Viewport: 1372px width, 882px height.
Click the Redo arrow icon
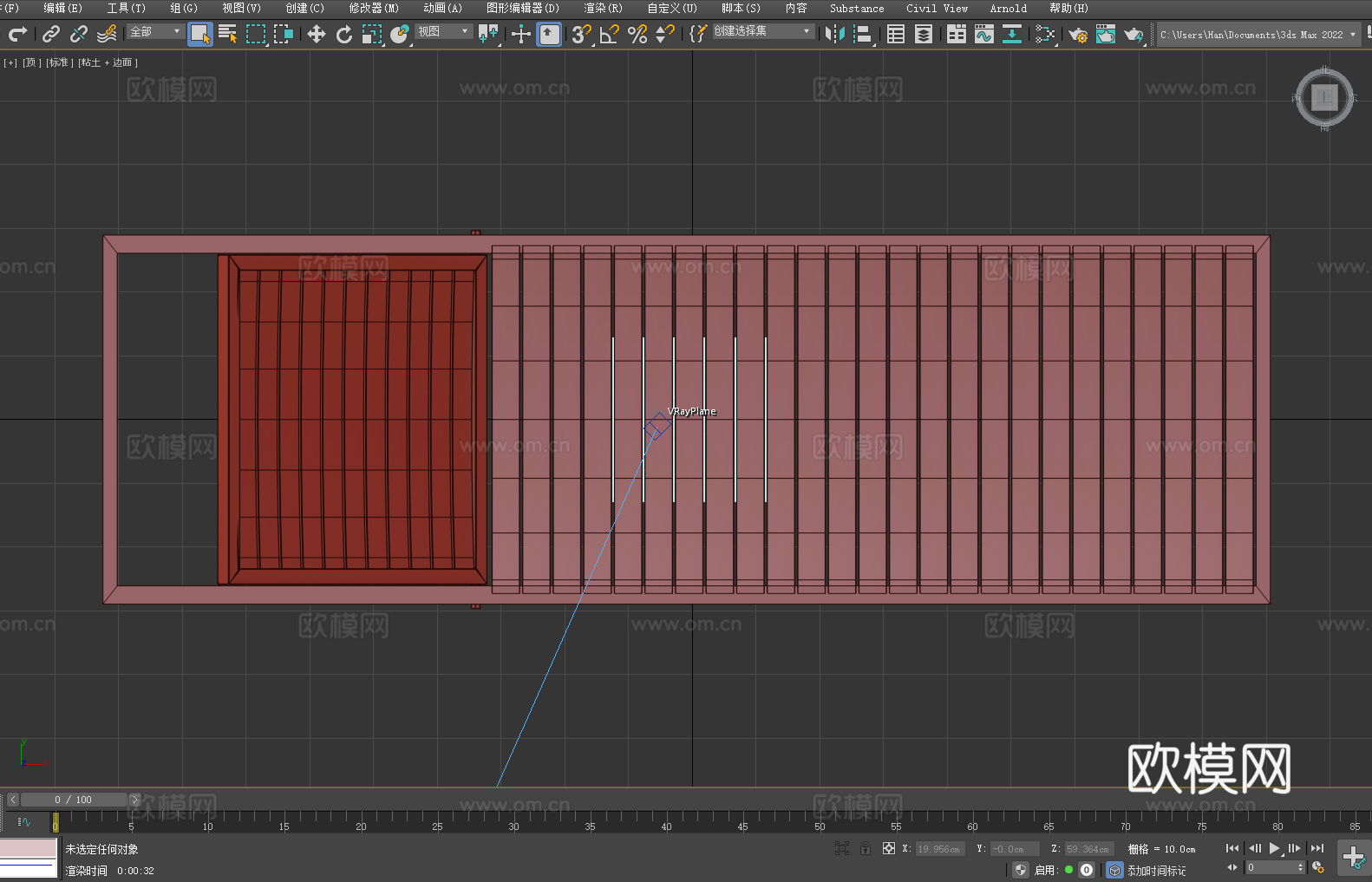tap(17, 34)
